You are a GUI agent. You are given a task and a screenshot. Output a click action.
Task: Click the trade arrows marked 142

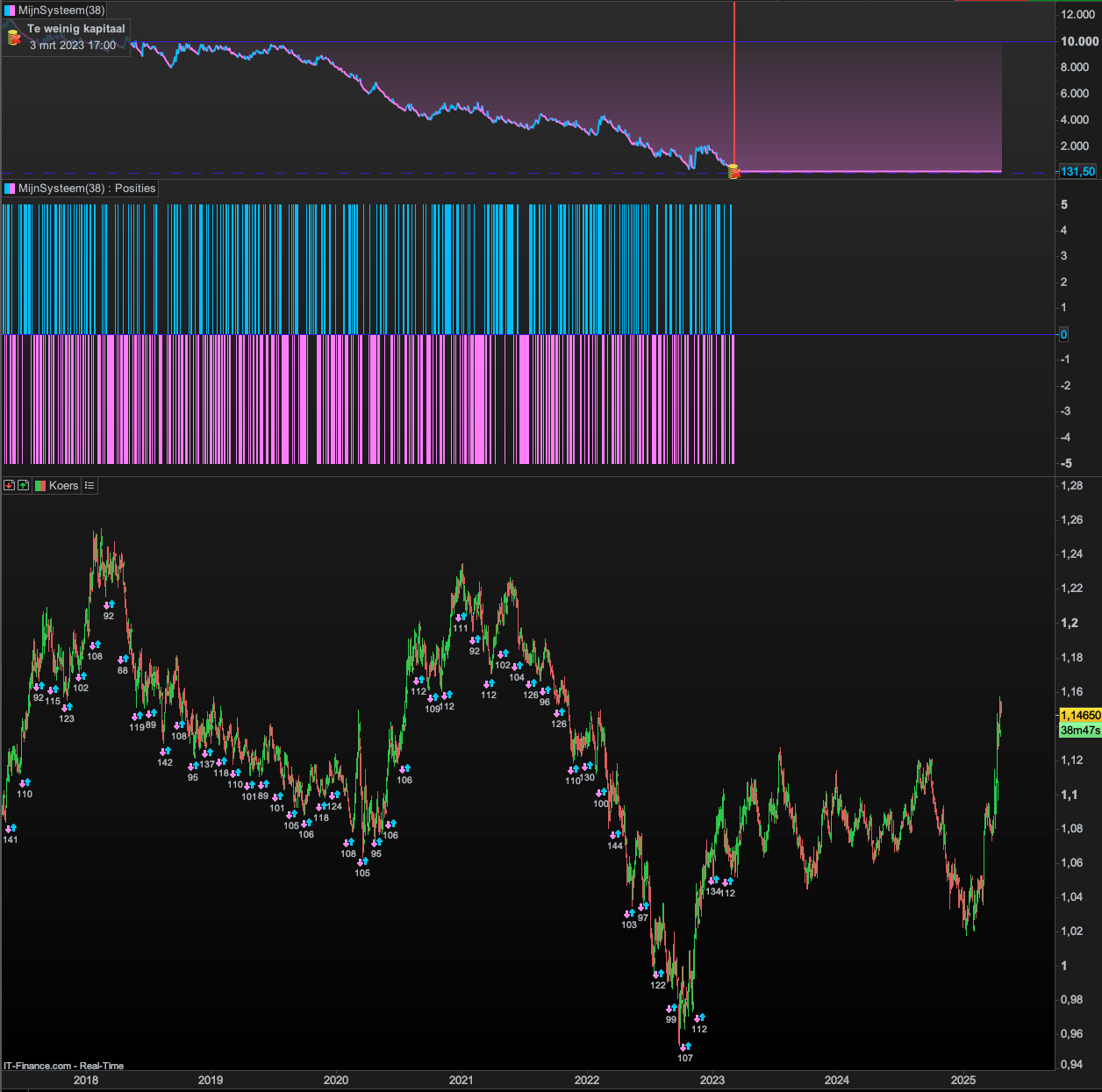165,751
